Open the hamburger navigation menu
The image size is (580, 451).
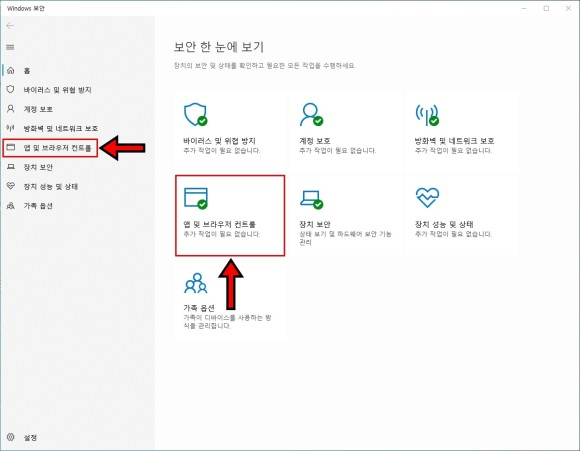(10, 47)
